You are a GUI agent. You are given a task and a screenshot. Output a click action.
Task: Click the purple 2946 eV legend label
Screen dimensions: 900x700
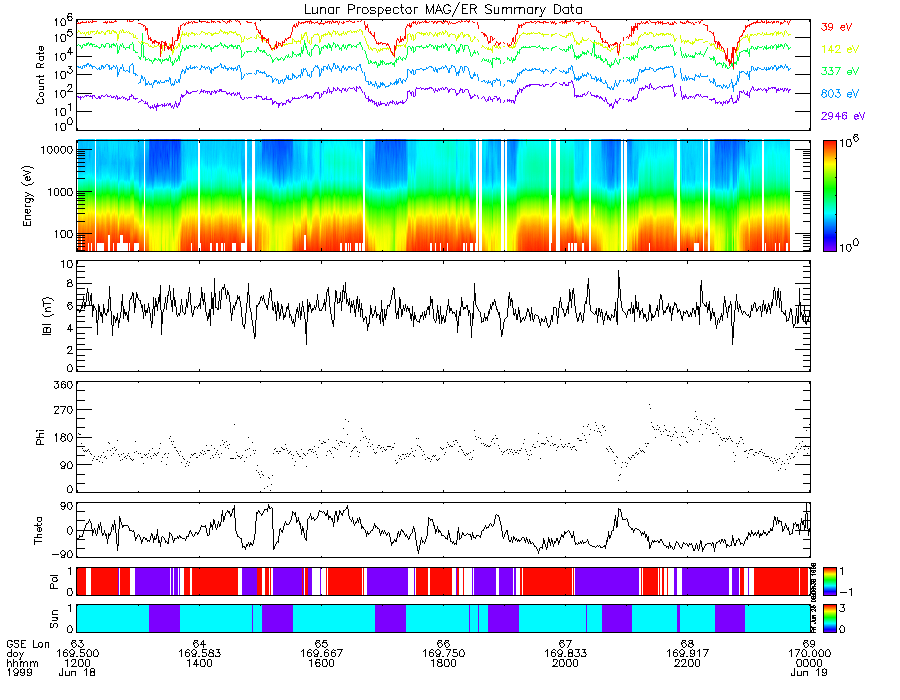pyautogui.click(x=843, y=116)
